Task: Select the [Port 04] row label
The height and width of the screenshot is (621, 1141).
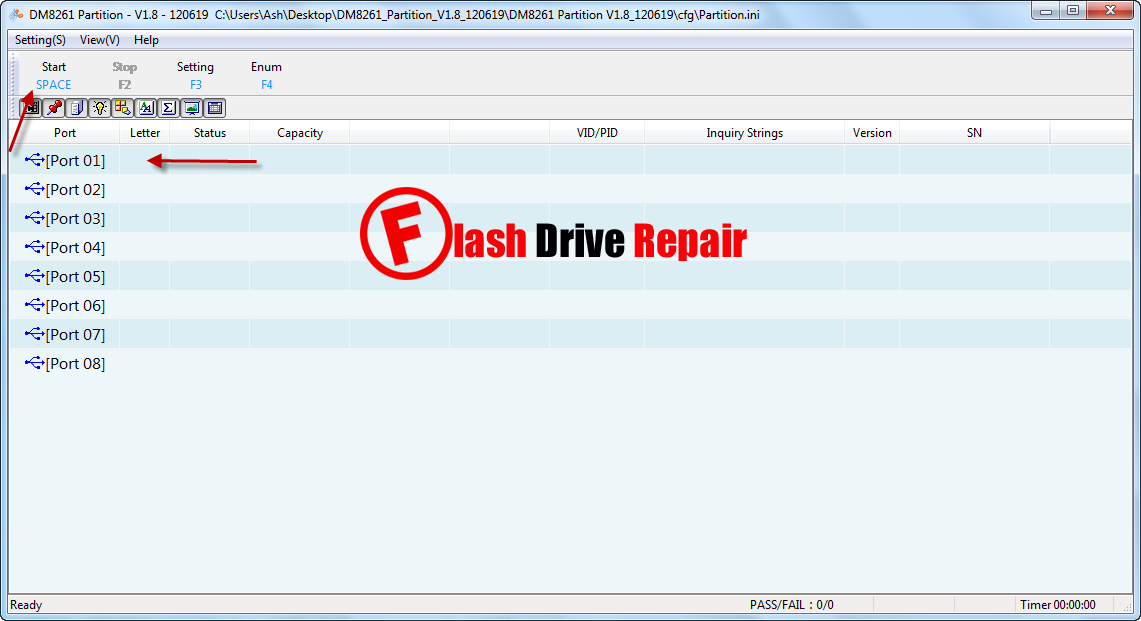Action: click(x=75, y=248)
